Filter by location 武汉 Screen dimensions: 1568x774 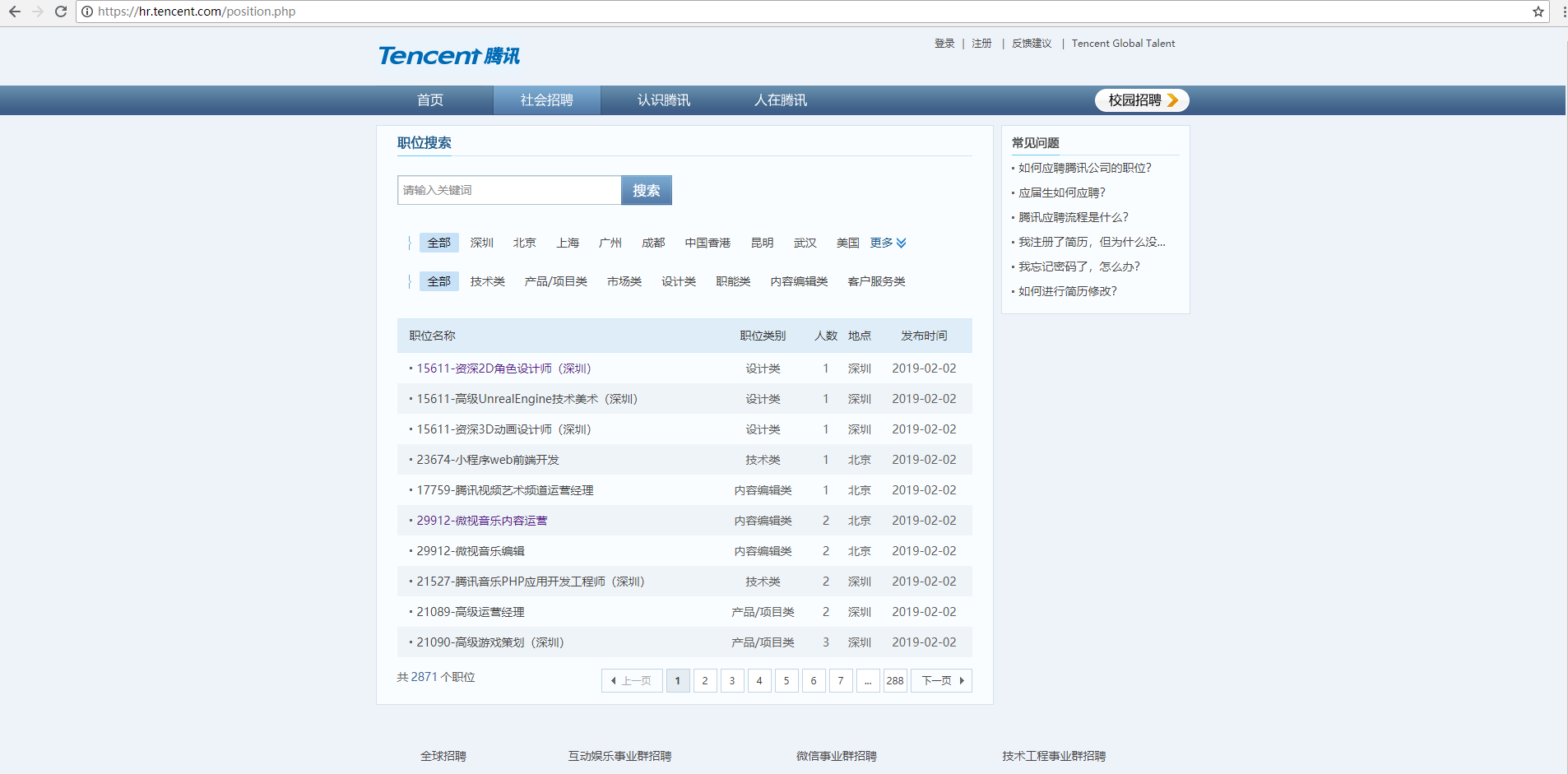(805, 243)
